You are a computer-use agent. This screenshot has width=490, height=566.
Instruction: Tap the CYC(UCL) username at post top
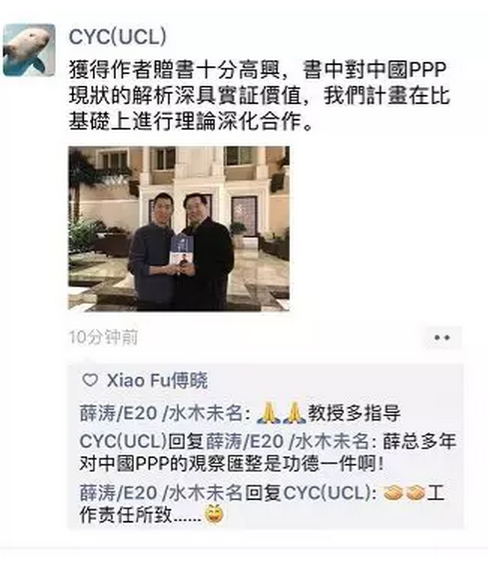[x=118, y=37]
